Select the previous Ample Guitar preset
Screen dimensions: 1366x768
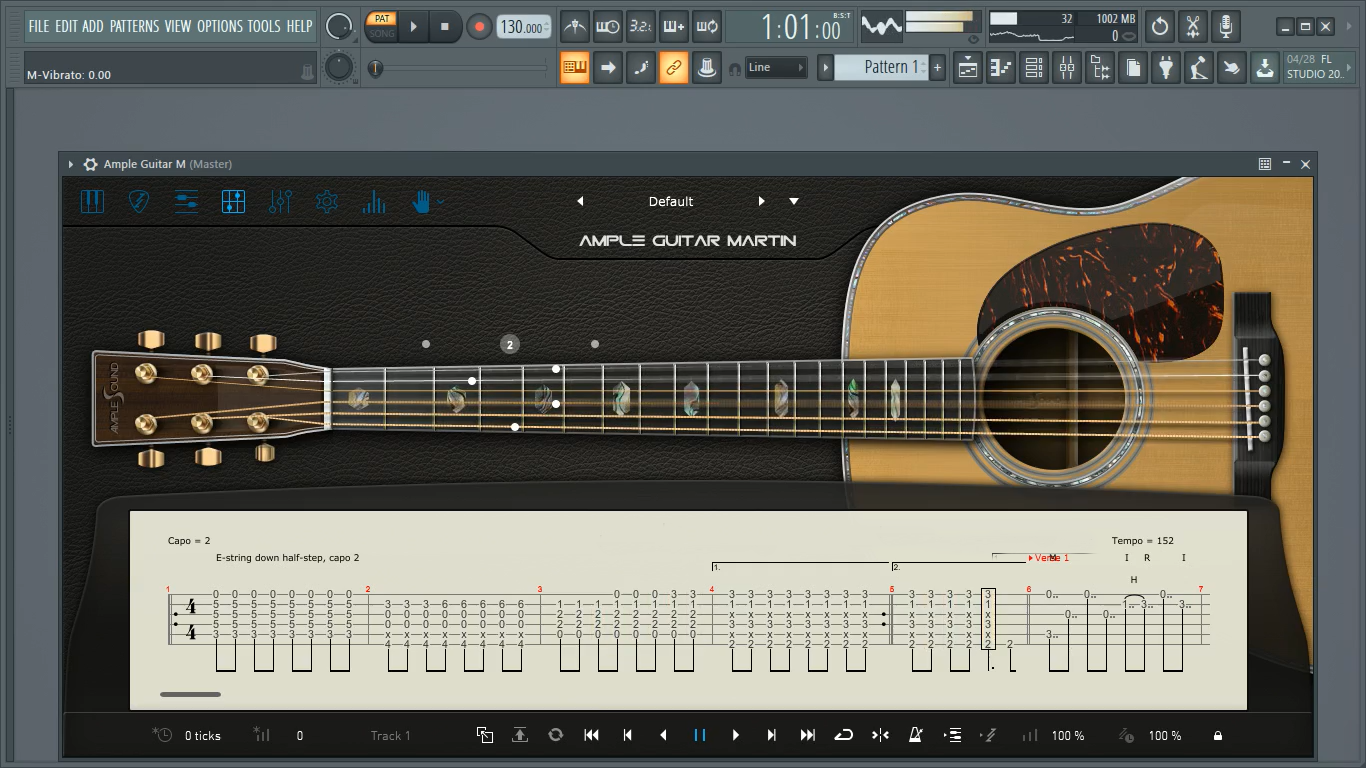click(580, 201)
